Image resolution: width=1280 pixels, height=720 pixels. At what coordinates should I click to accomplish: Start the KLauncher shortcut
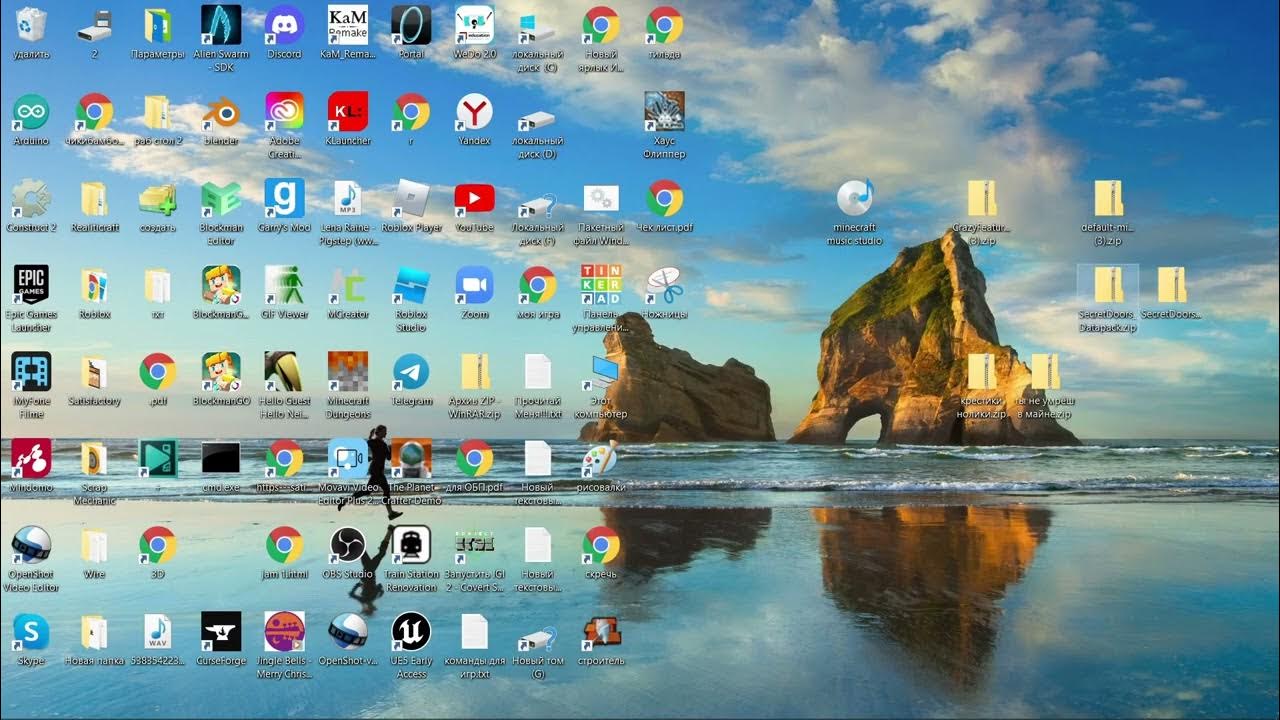coord(347,112)
